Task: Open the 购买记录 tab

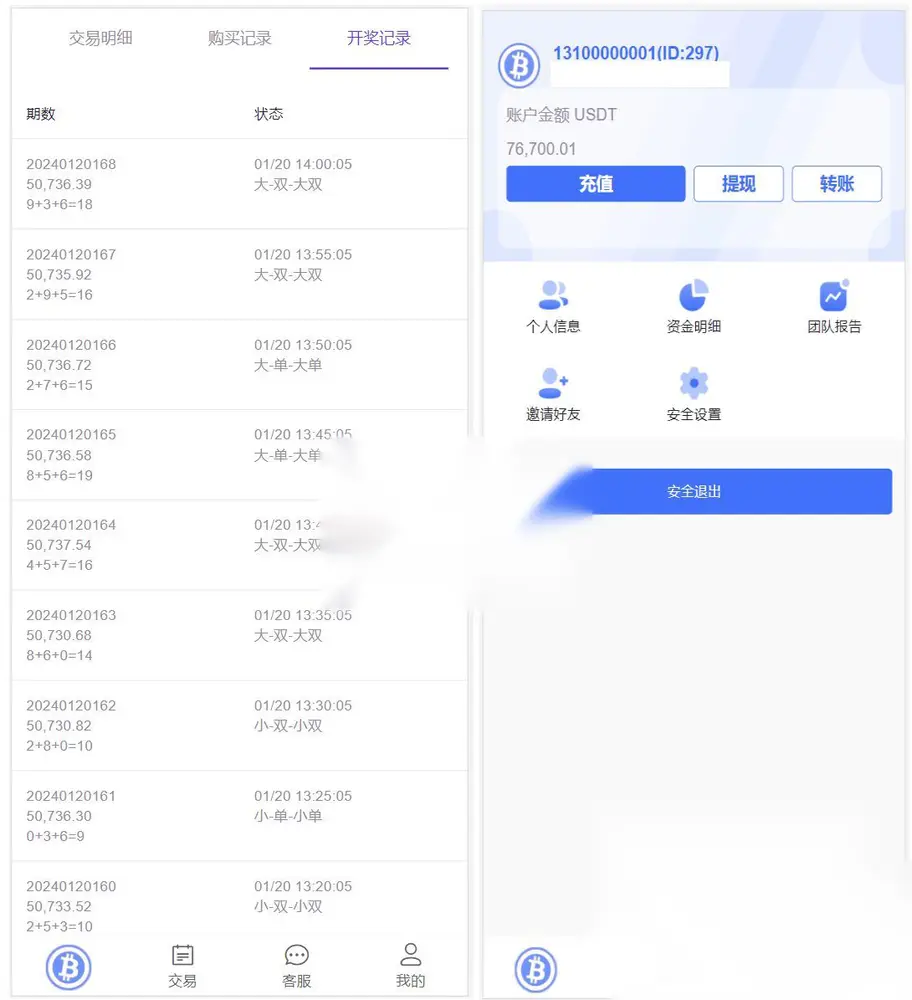Action: (240, 38)
